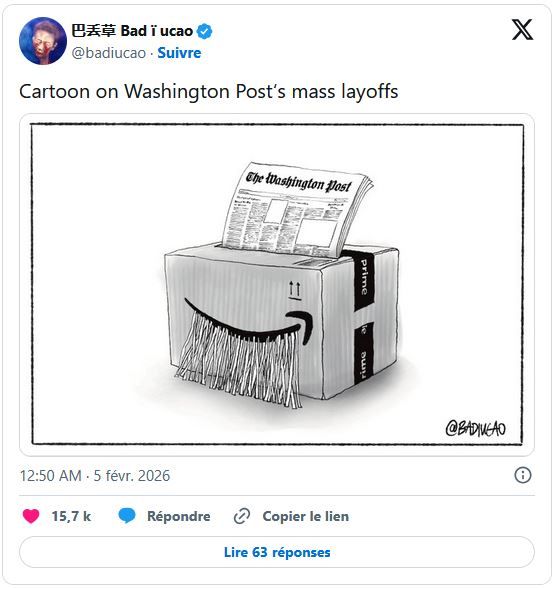Choose Copier le lien text
This screenshot has width=556, height=589.
[306, 516]
